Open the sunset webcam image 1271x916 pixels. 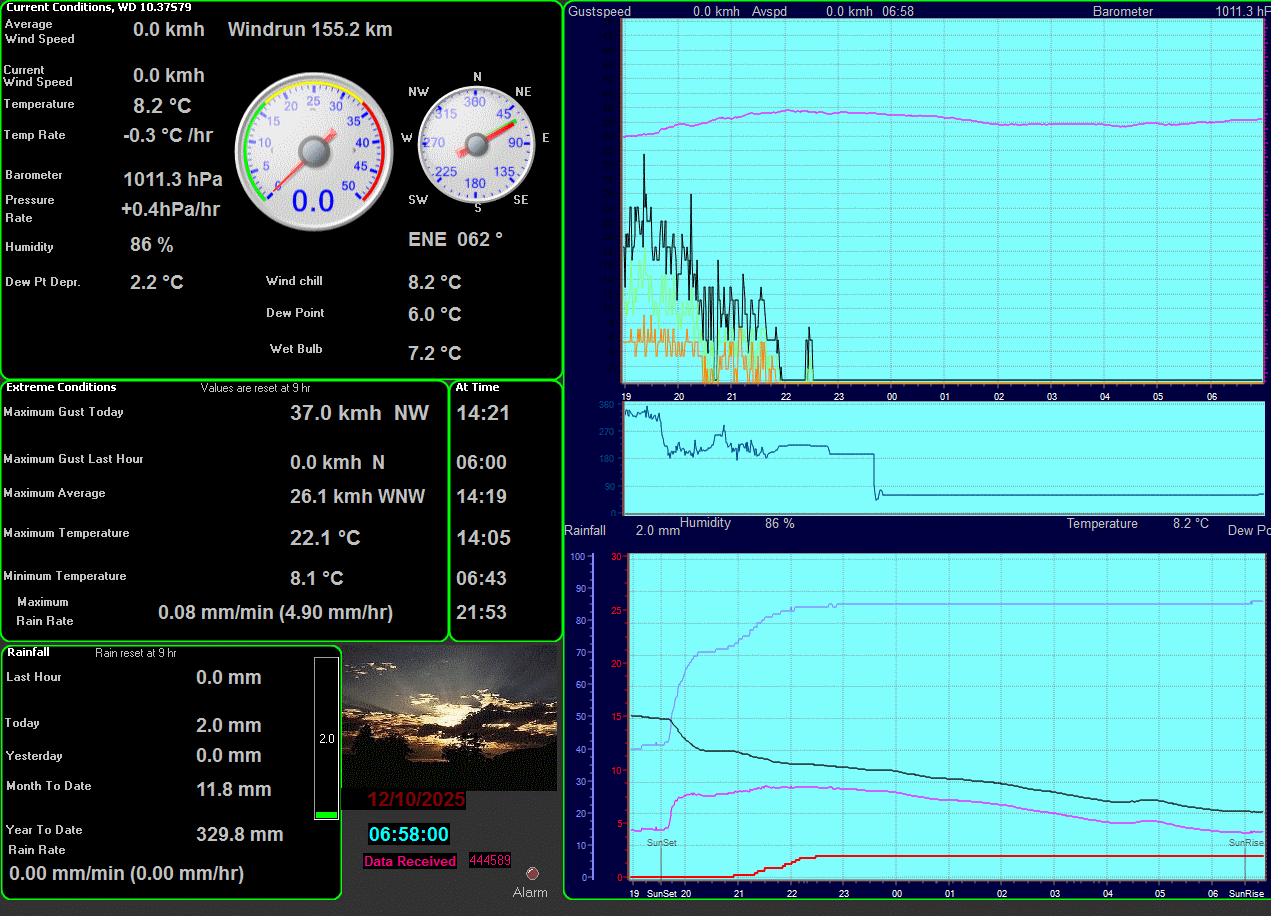click(x=449, y=717)
